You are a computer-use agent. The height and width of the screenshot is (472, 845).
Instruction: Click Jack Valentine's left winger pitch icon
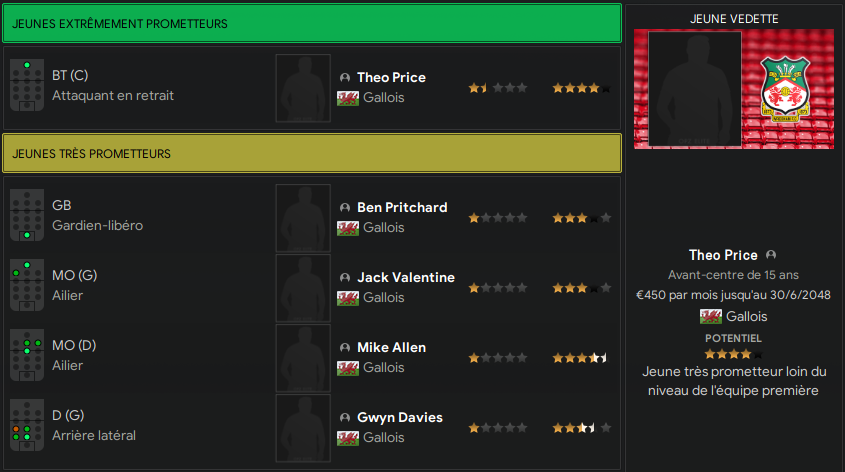(x=27, y=286)
